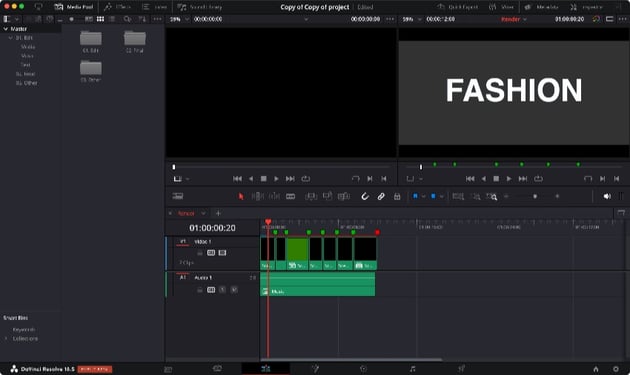The image size is (630, 375).
Task: Play the timeline viewer
Action: point(509,178)
